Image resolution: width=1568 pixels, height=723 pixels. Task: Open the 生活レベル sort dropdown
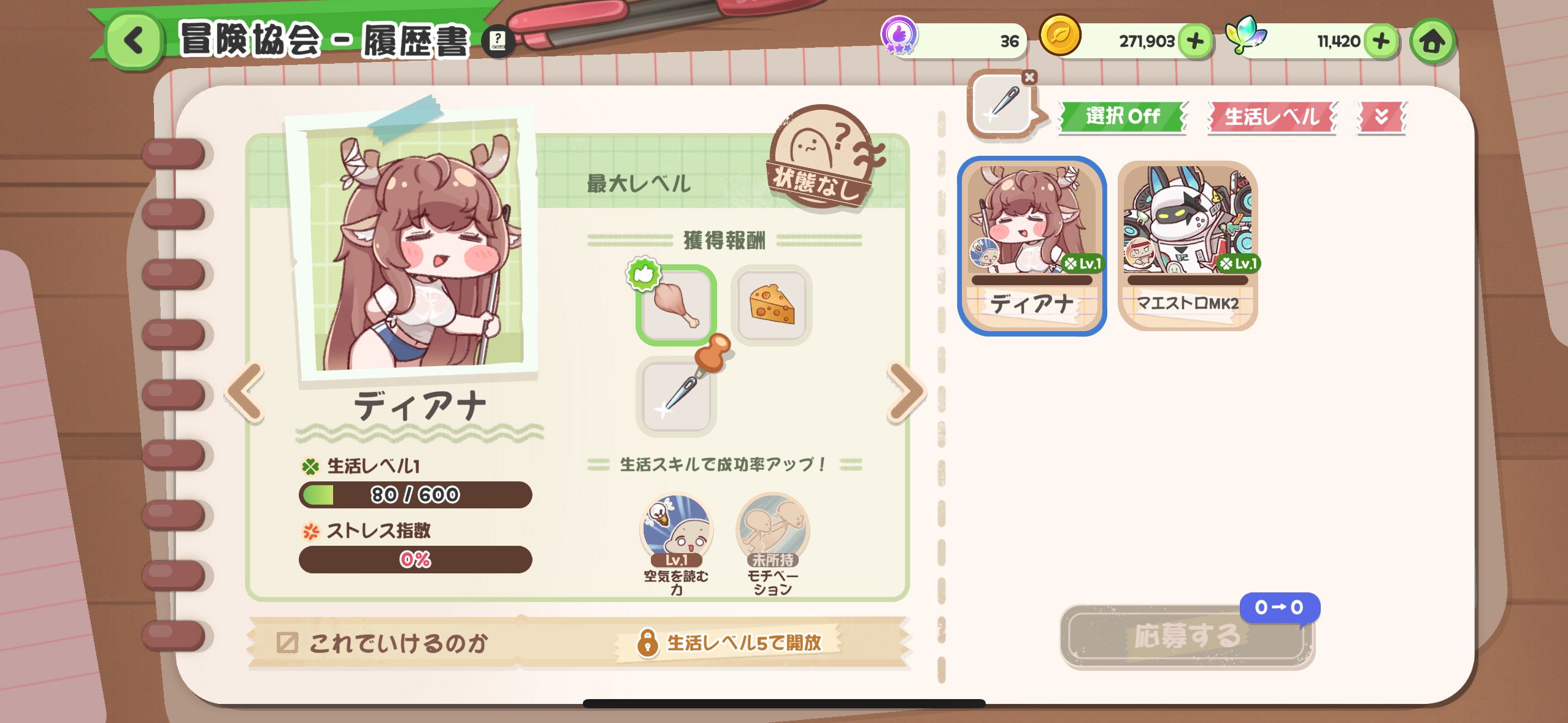1272,117
